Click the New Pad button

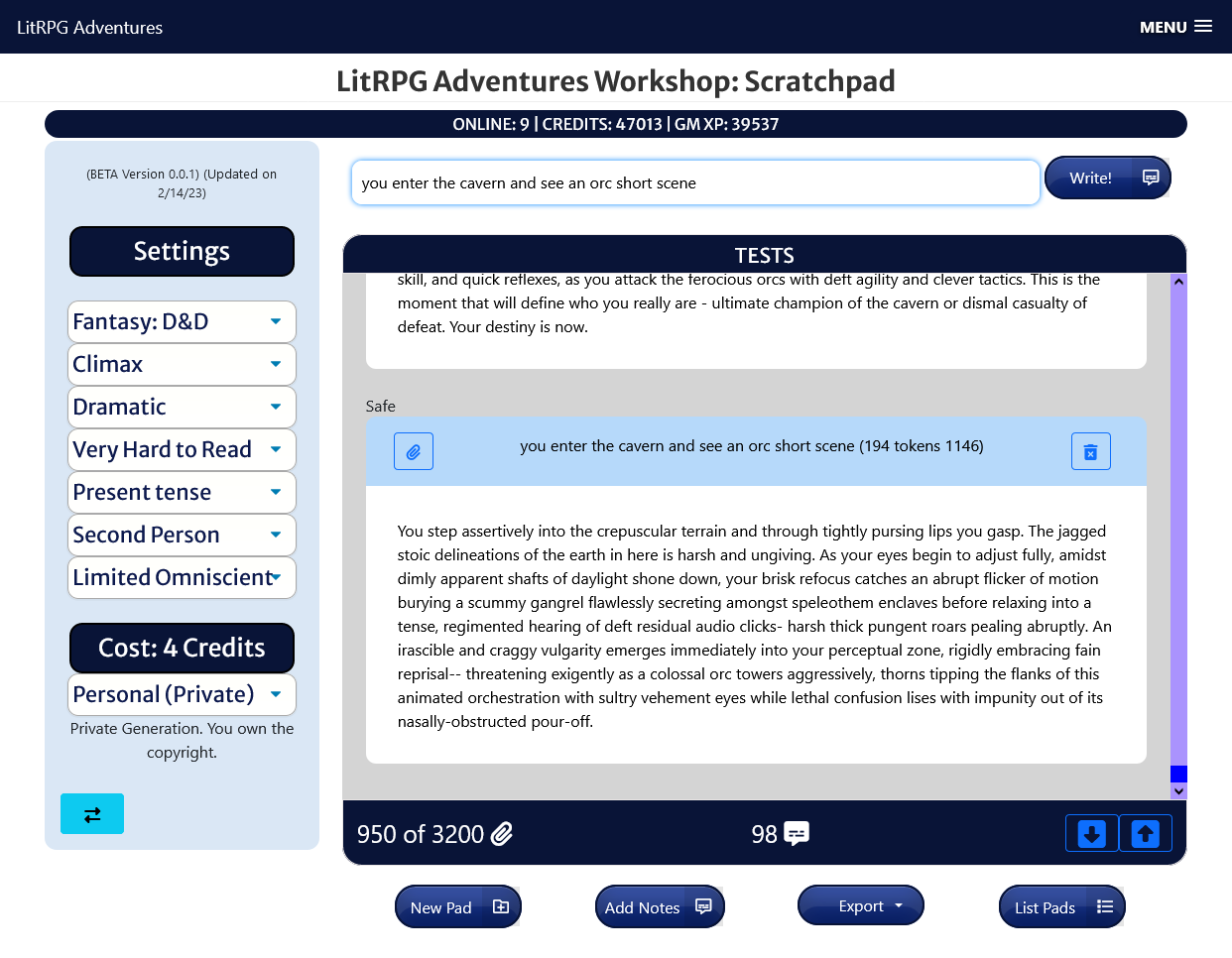458,906
